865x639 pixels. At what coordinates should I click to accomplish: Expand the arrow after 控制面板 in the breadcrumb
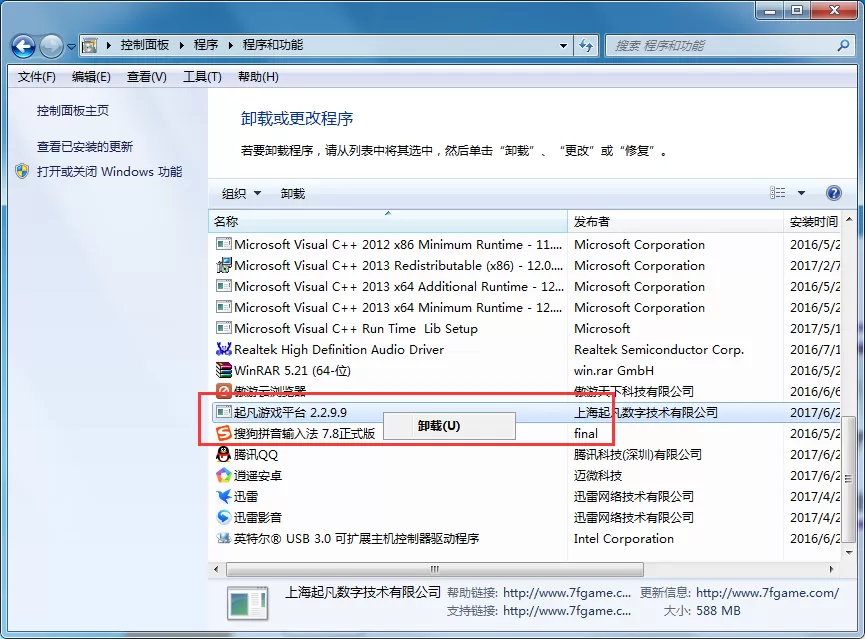(x=181, y=45)
